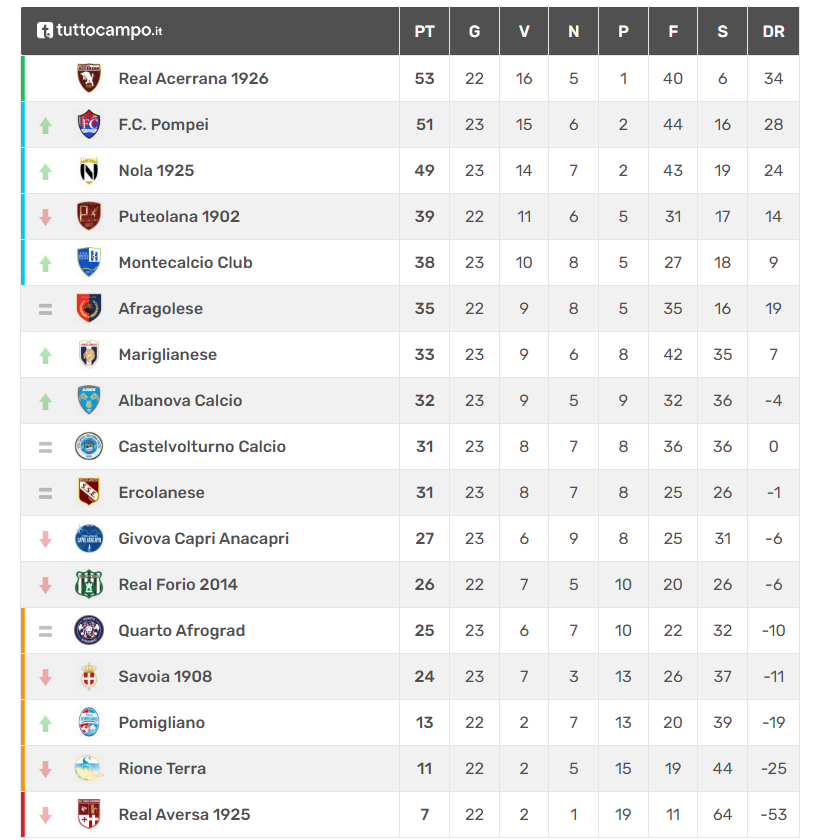The image size is (813, 840).
Task: Open Mariglianese team page link
Action: tap(168, 355)
